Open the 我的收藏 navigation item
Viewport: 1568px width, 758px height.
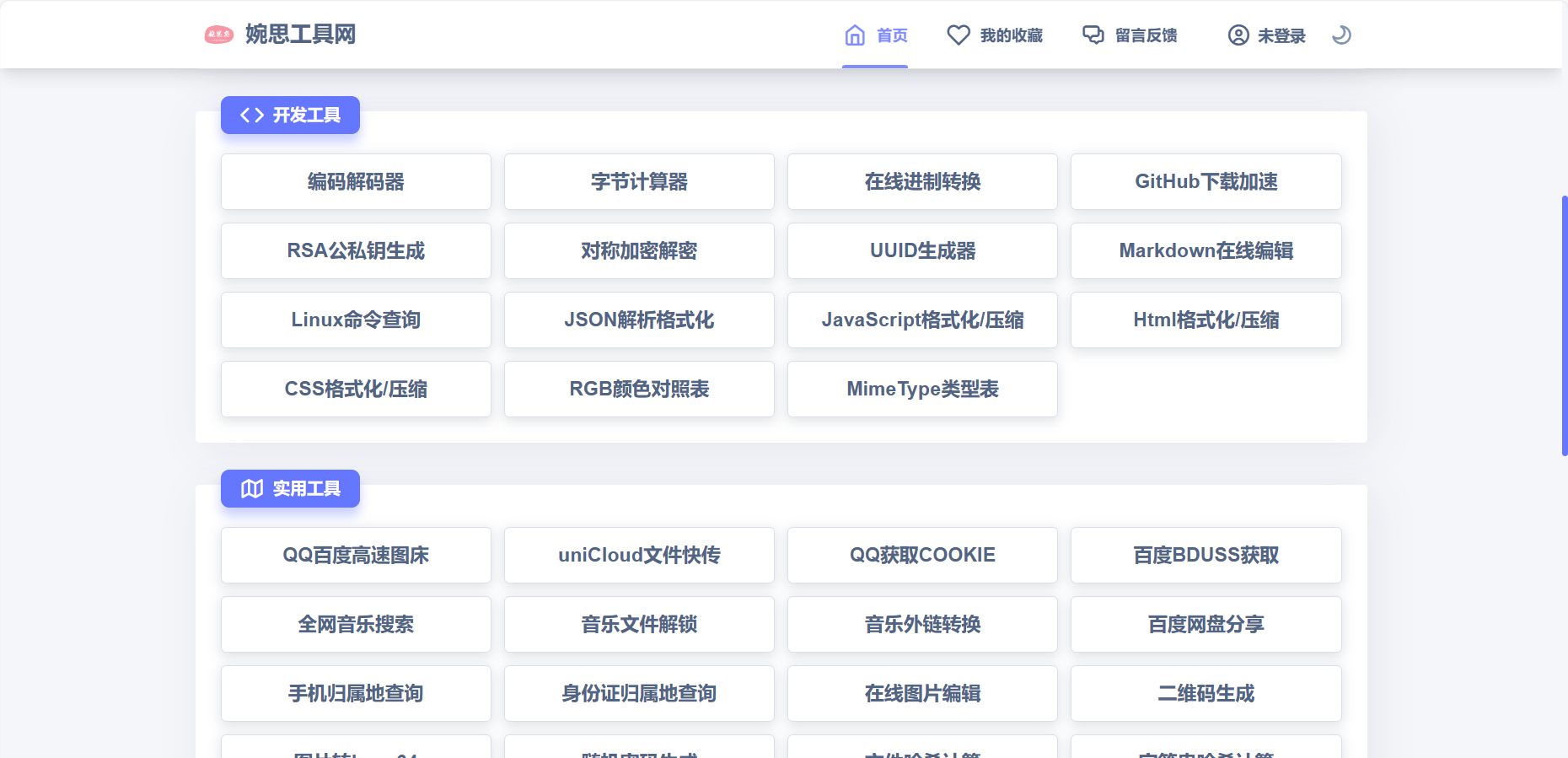[995, 35]
